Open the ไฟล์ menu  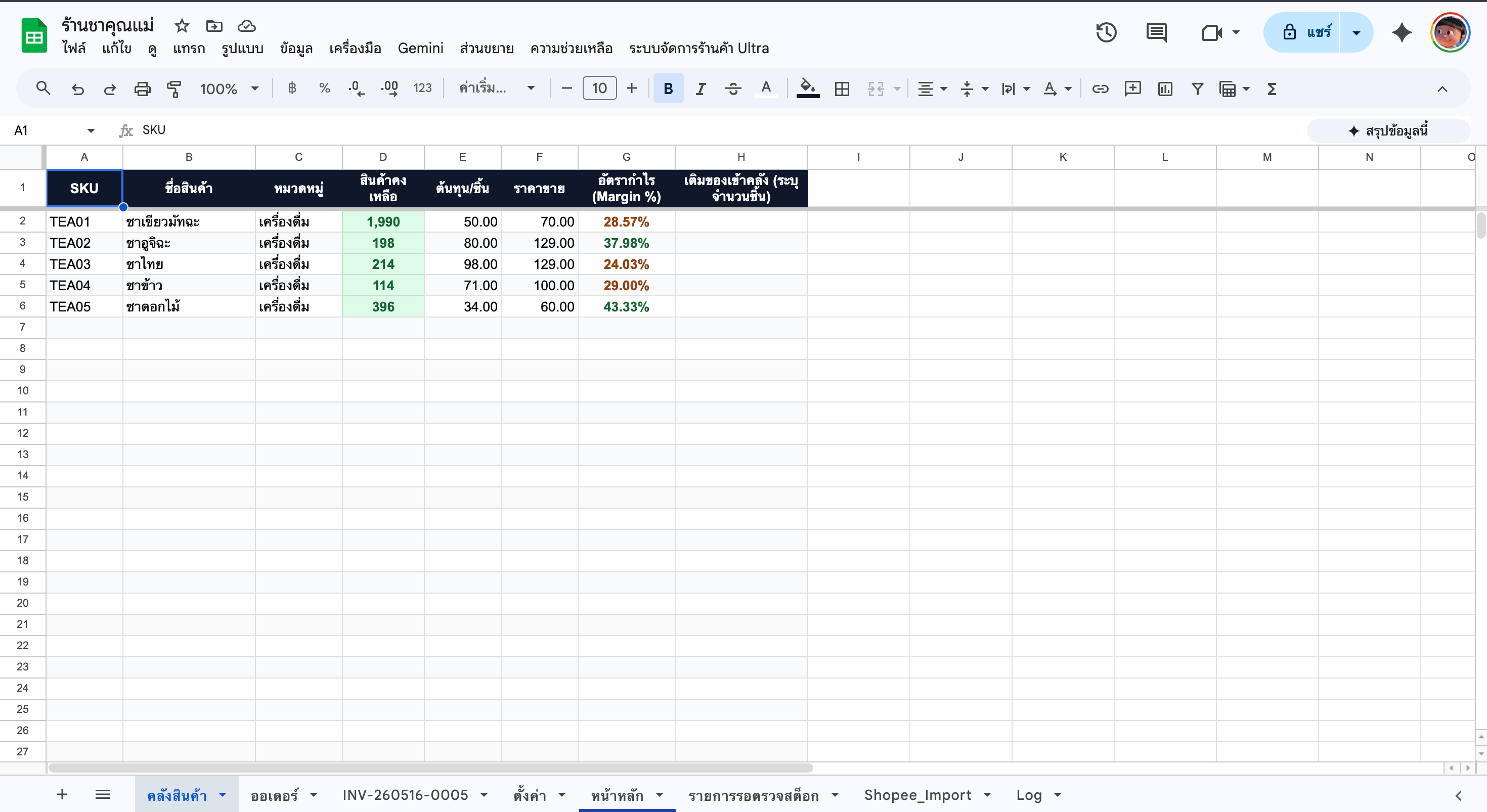tap(74, 48)
